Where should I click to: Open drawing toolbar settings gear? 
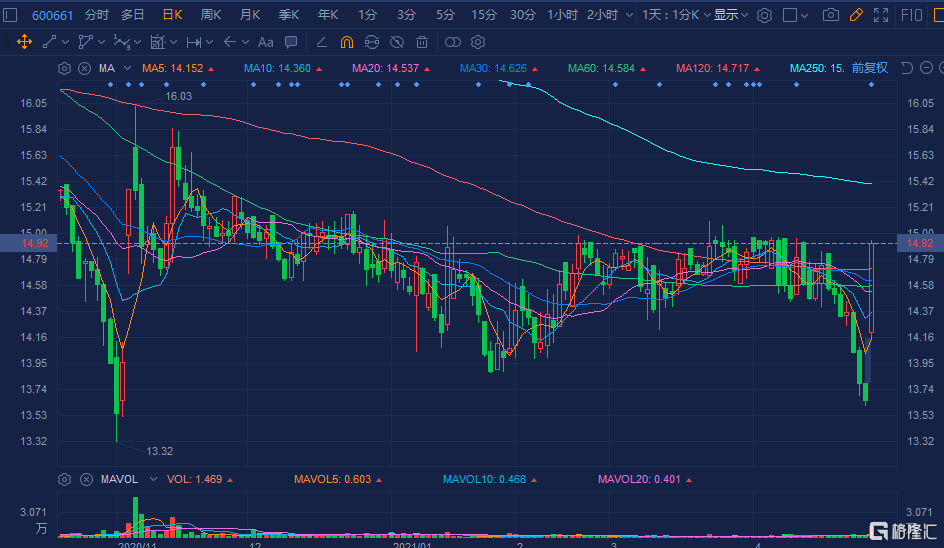[x=478, y=42]
